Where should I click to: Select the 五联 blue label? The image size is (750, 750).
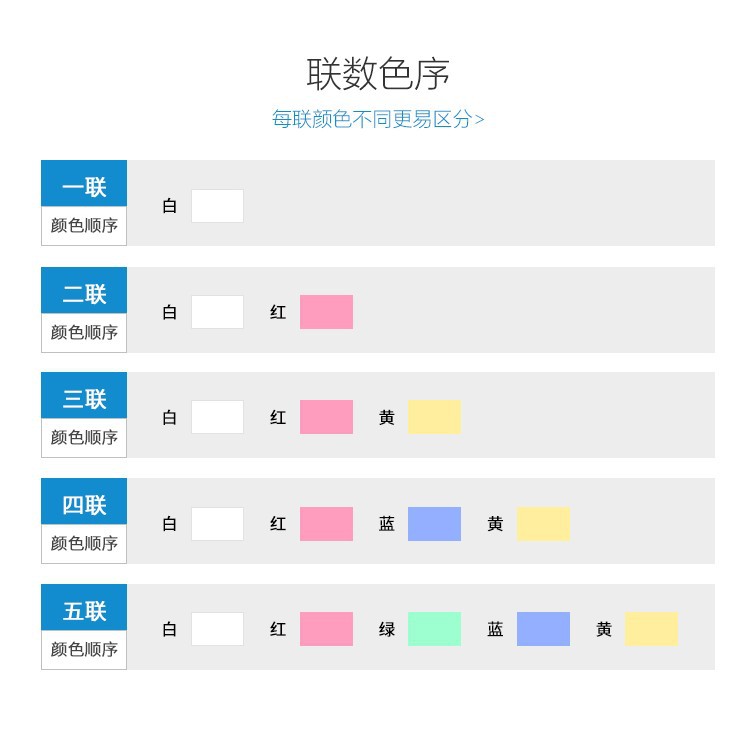point(84,607)
